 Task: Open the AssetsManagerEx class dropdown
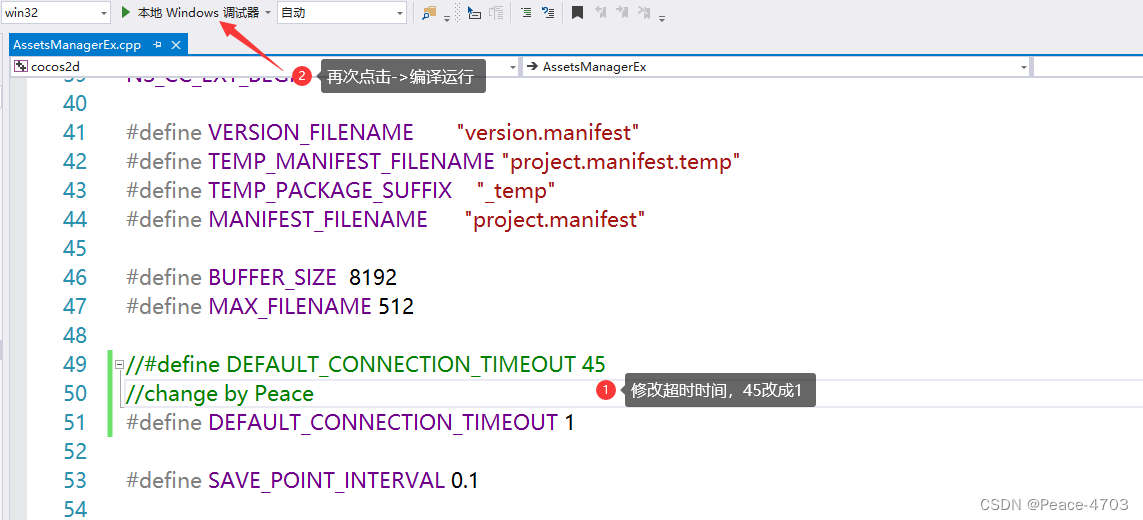tap(776, 67)
